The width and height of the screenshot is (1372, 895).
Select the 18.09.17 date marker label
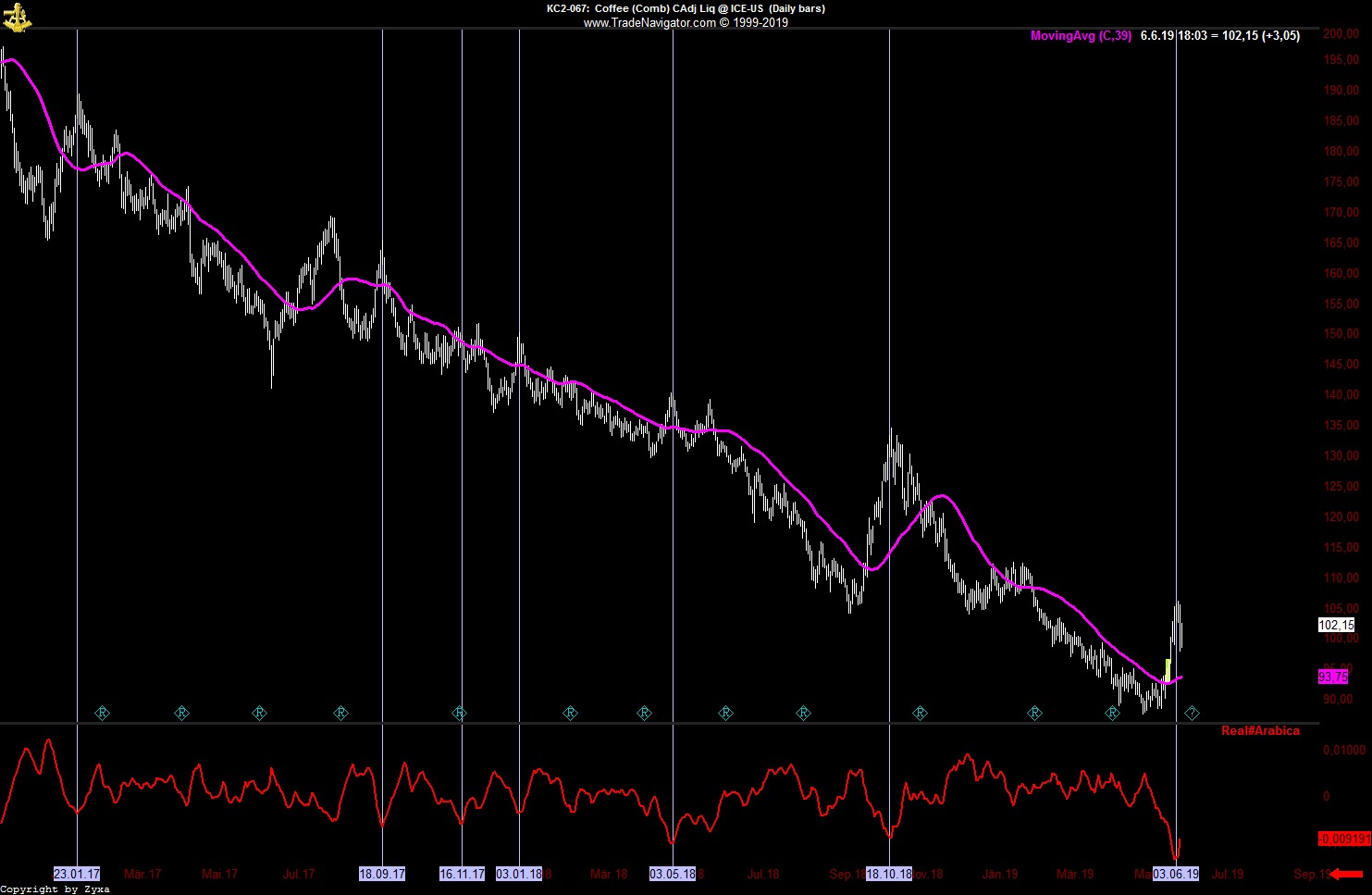pos(382,874)
